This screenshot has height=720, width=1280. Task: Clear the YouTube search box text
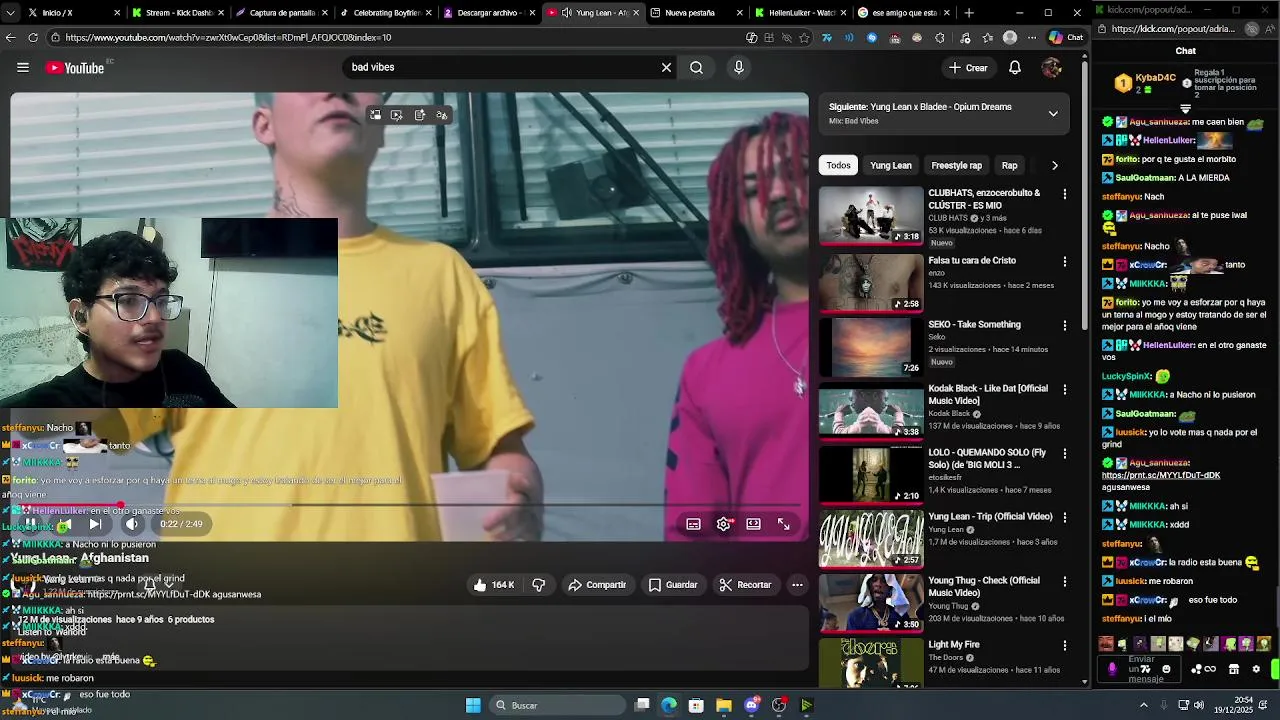point(666,68)
